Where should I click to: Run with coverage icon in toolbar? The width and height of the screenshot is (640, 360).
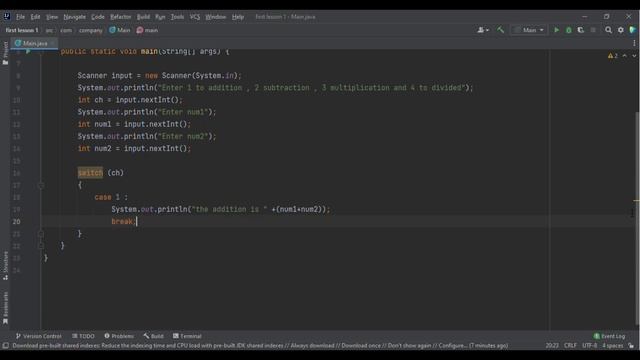coord(580,30)
